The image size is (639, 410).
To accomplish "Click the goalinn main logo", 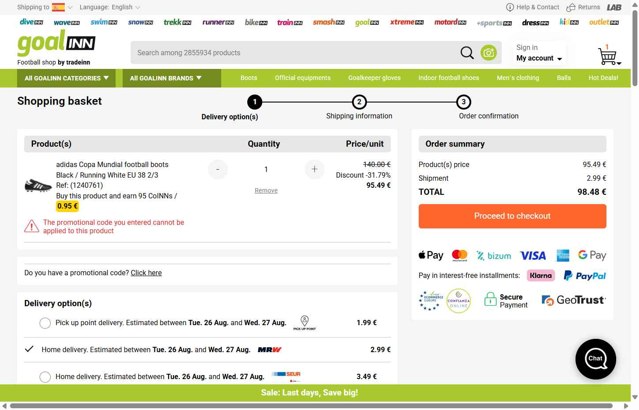I will click(56, 44).
